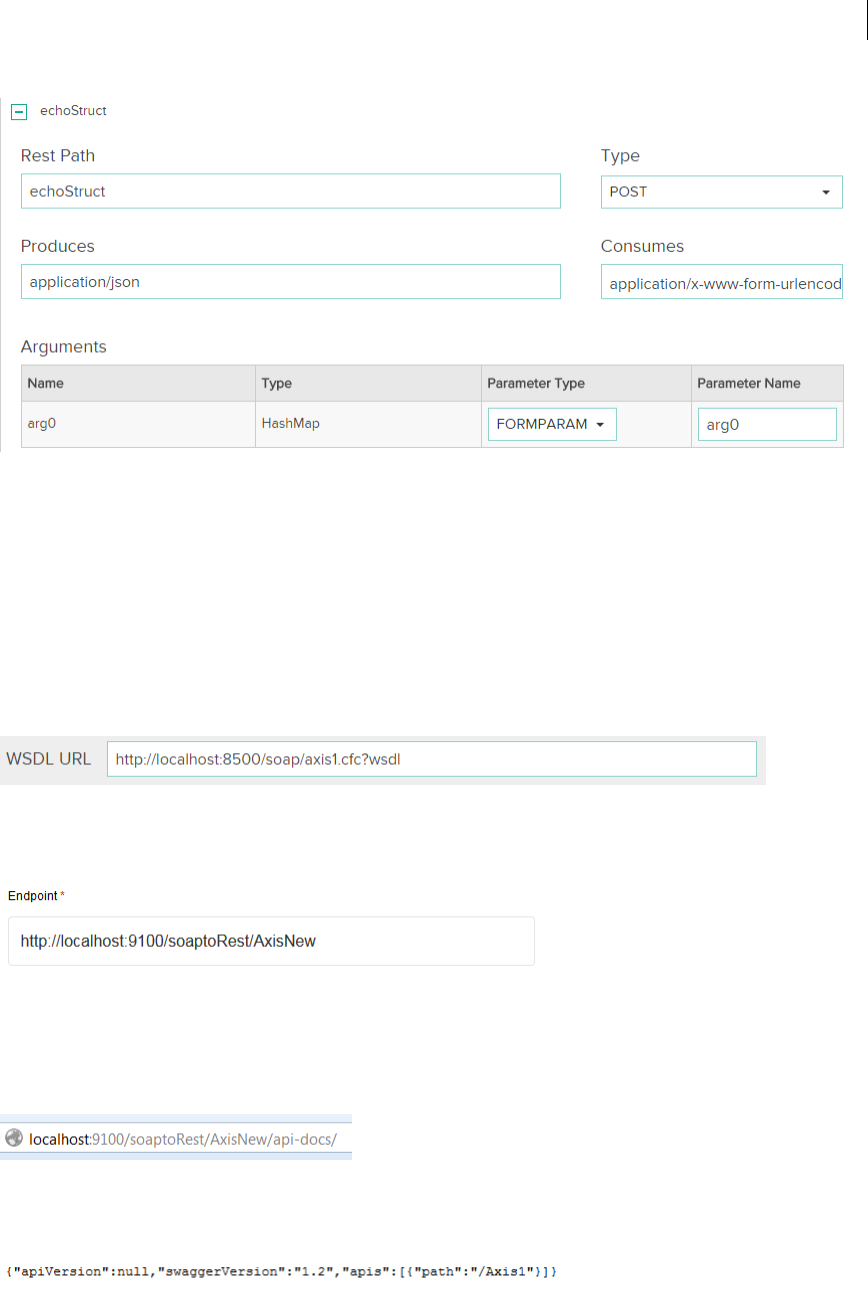Click the arg0 name cell

(42, 424)
